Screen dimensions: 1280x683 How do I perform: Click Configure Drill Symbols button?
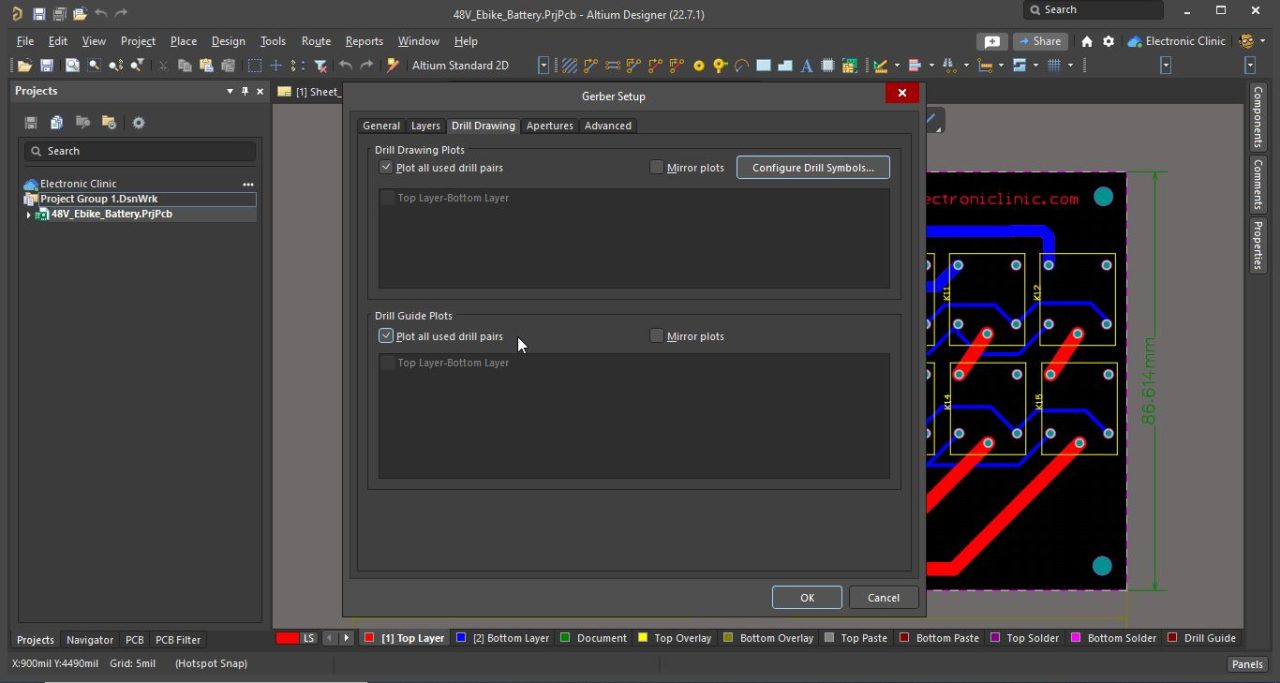click(x=813, y=167)
